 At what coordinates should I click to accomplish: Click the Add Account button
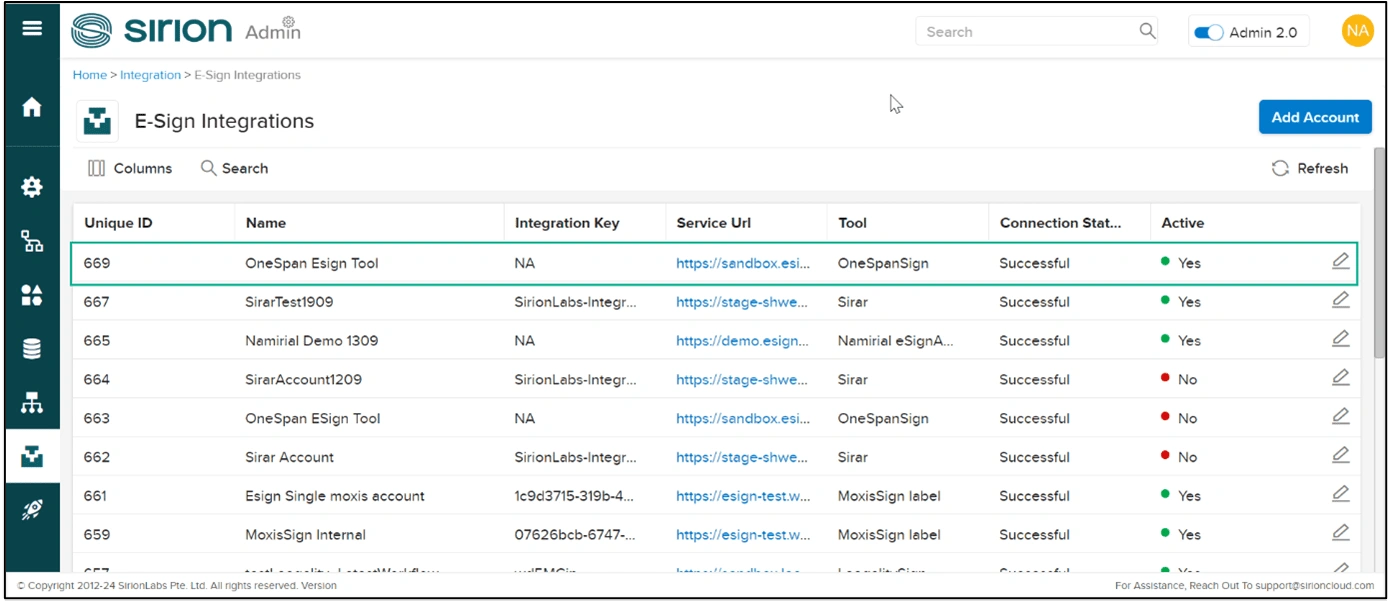1315,116
